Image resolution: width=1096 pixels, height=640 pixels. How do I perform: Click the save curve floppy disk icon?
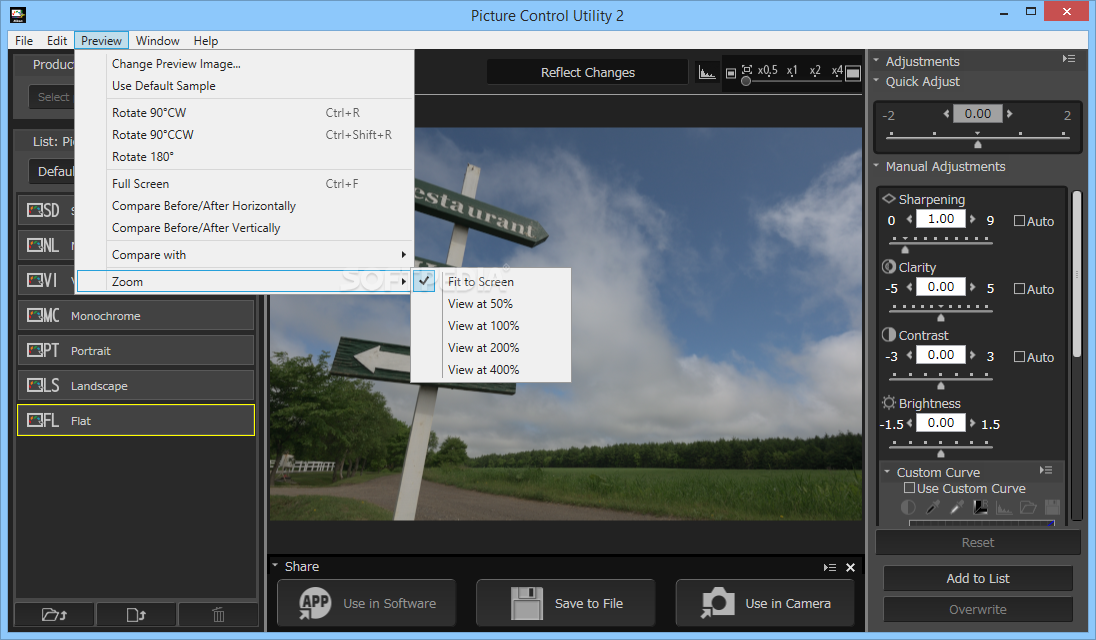(1052, 507)
